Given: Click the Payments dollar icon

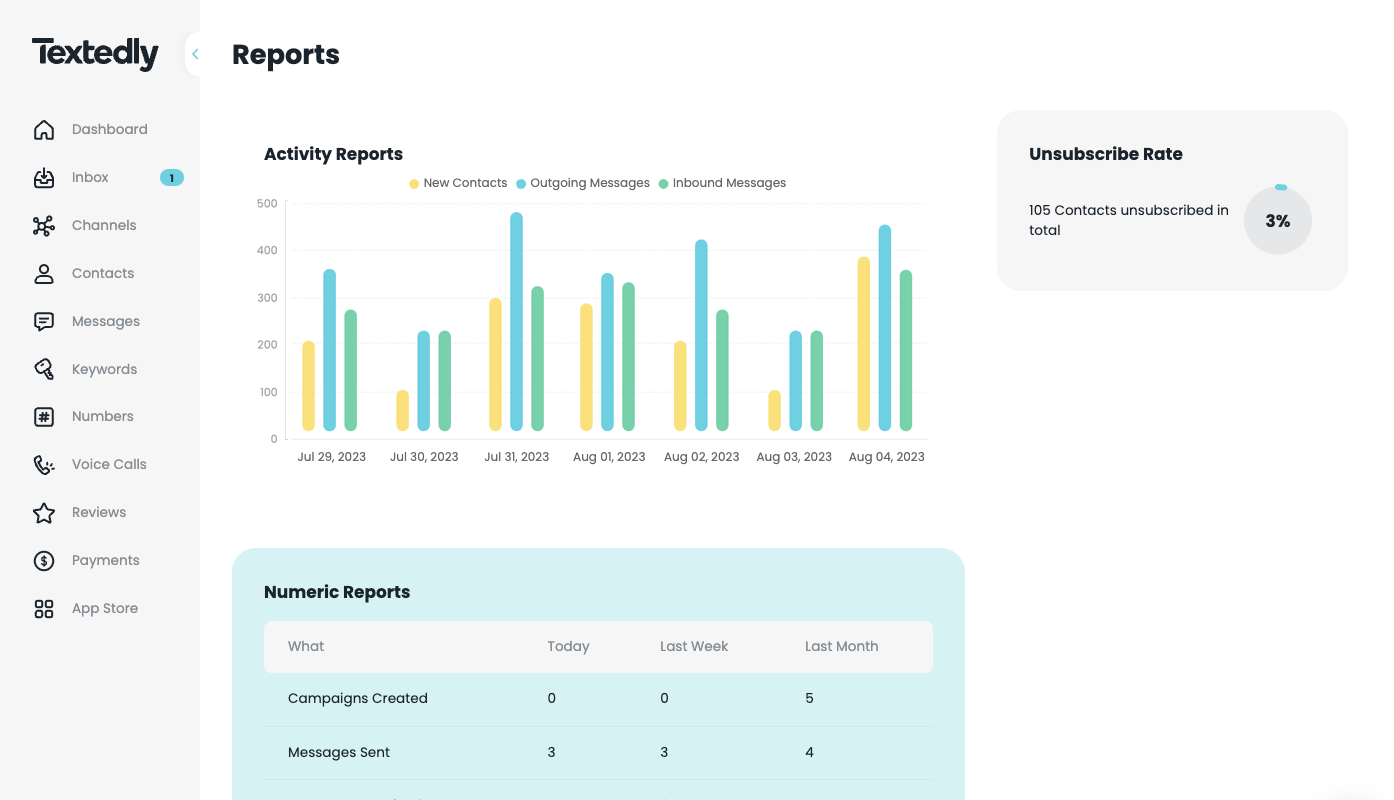Looking at the screenshot, I should [x=44, y=561].
